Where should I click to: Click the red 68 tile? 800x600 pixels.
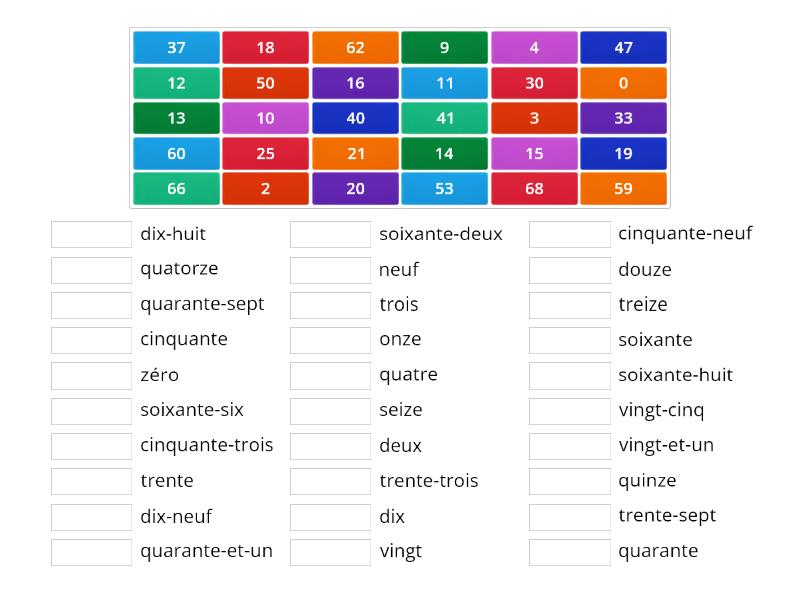click(534, 188)
